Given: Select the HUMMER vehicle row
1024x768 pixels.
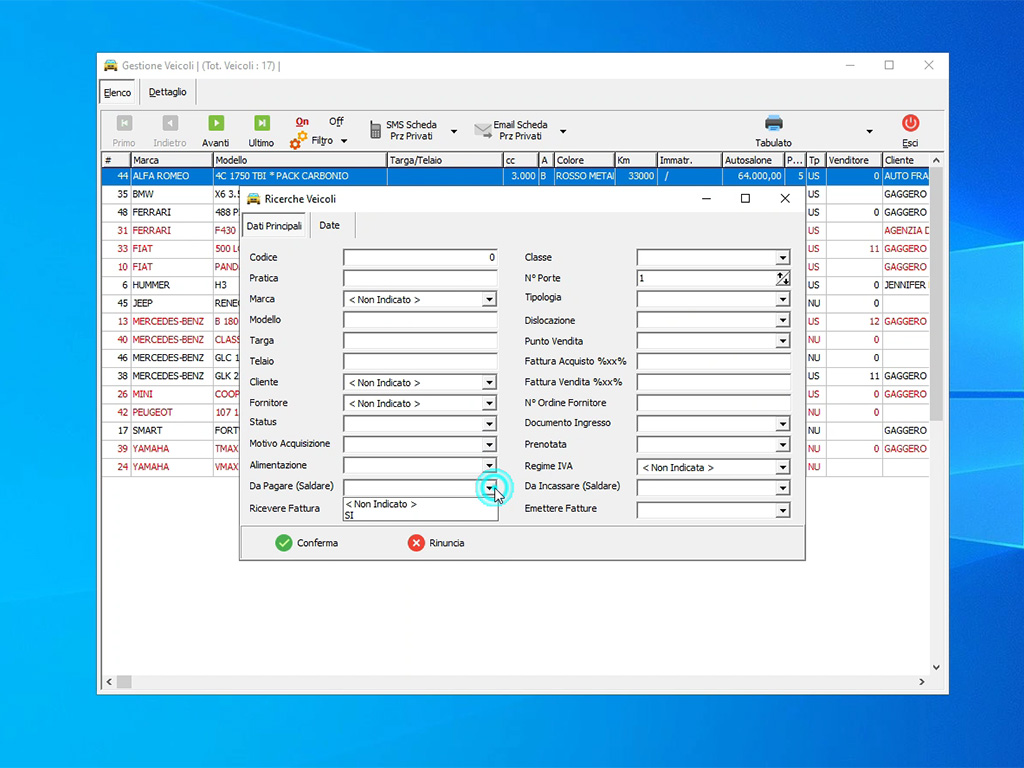Looking at the screenshot, I should click(x=171, y=285).
